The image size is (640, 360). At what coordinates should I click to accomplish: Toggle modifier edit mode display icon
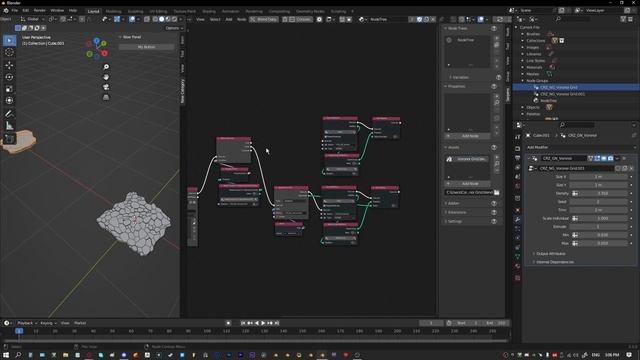click(x=597, y=158)
